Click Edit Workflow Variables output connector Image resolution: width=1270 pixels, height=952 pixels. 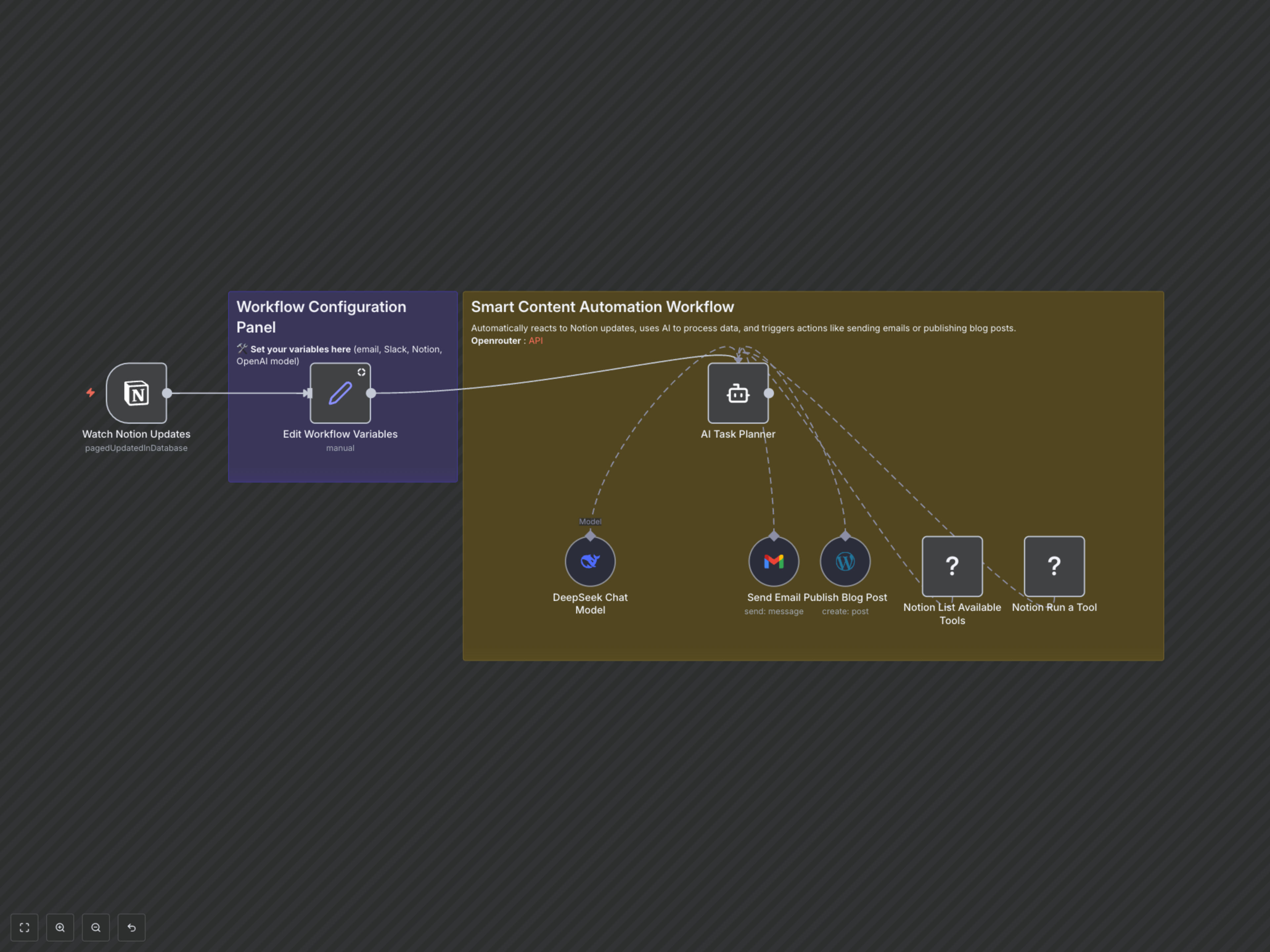point(371,393)
